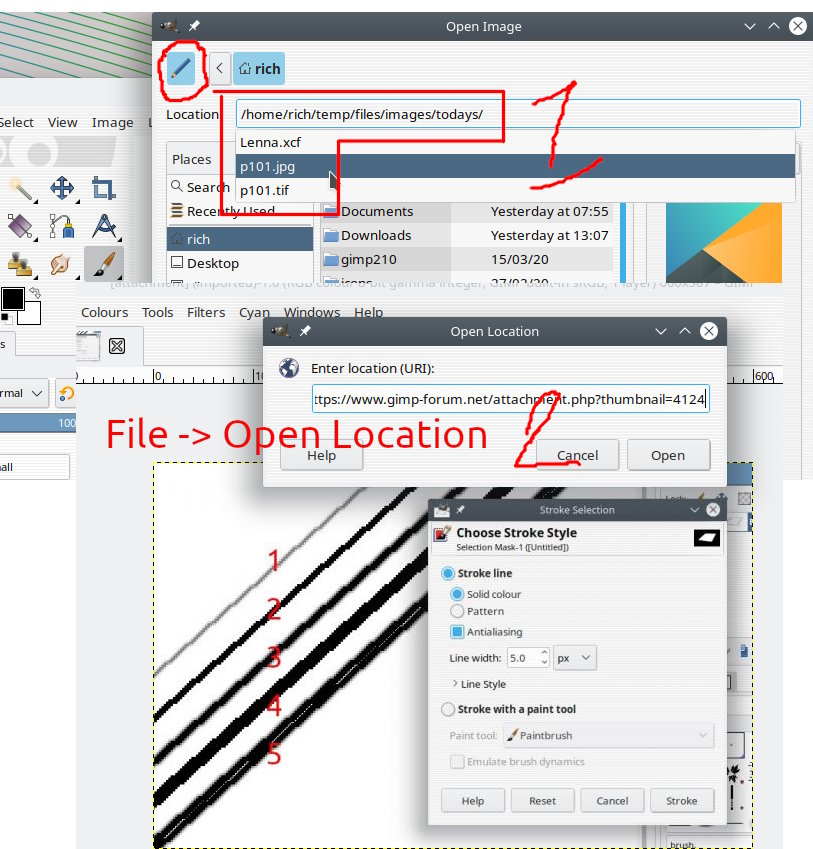Click the pencil type-a-filename toggle icon
The height and width of the screenshot is (849, 813).
pos(181,68)
